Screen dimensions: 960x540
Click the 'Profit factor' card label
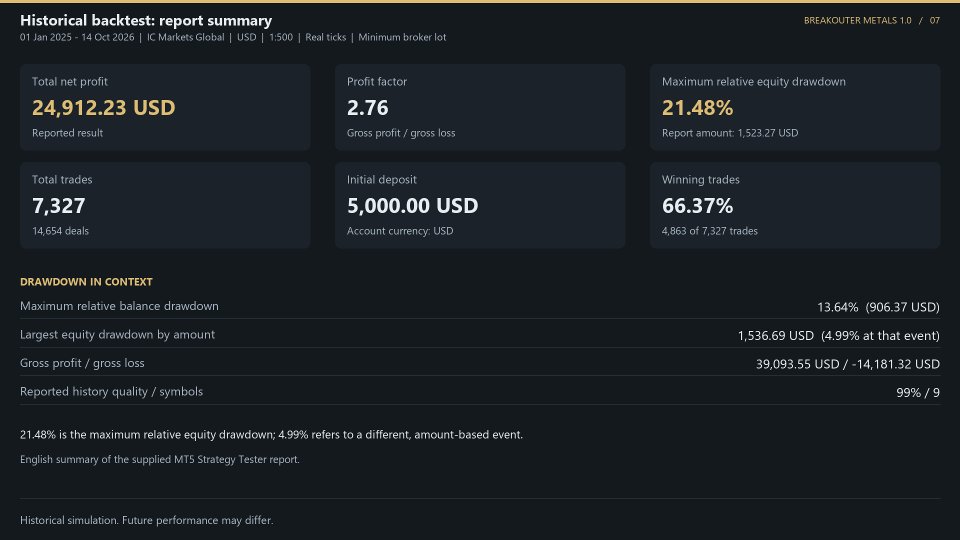[377, 81]
